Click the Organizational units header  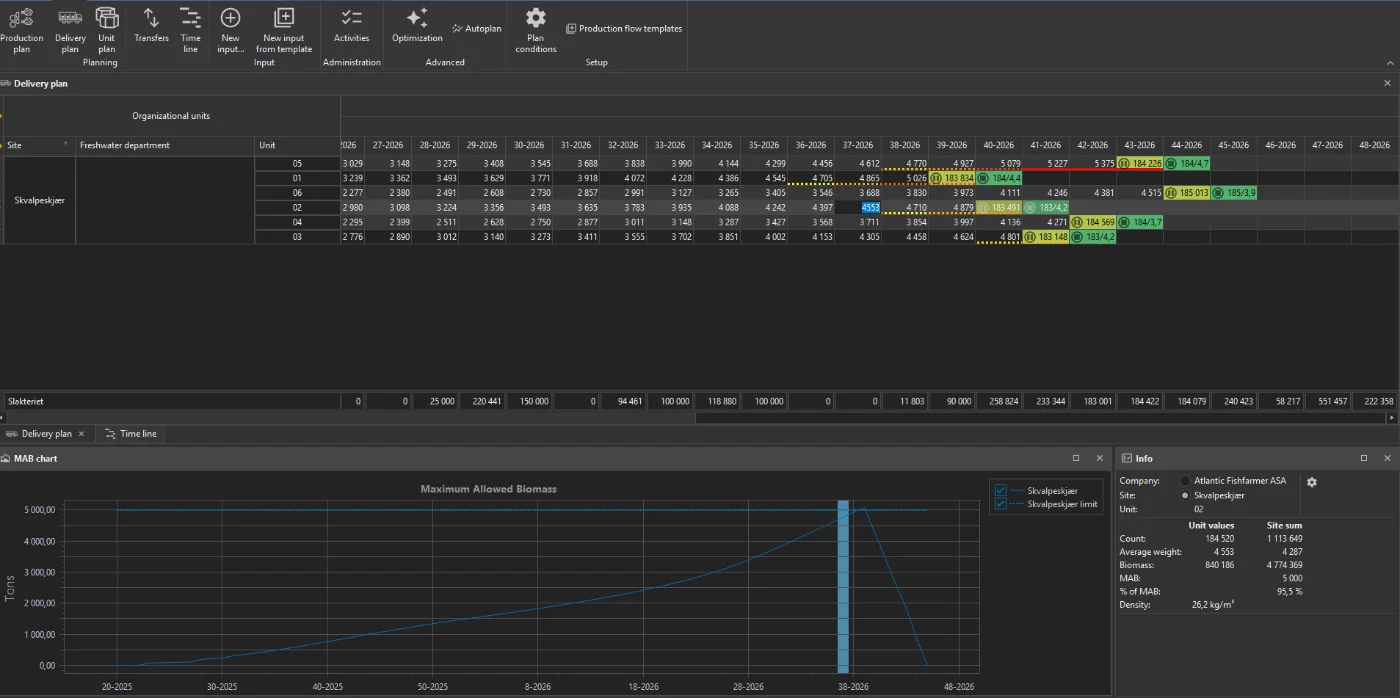point(171,116)
